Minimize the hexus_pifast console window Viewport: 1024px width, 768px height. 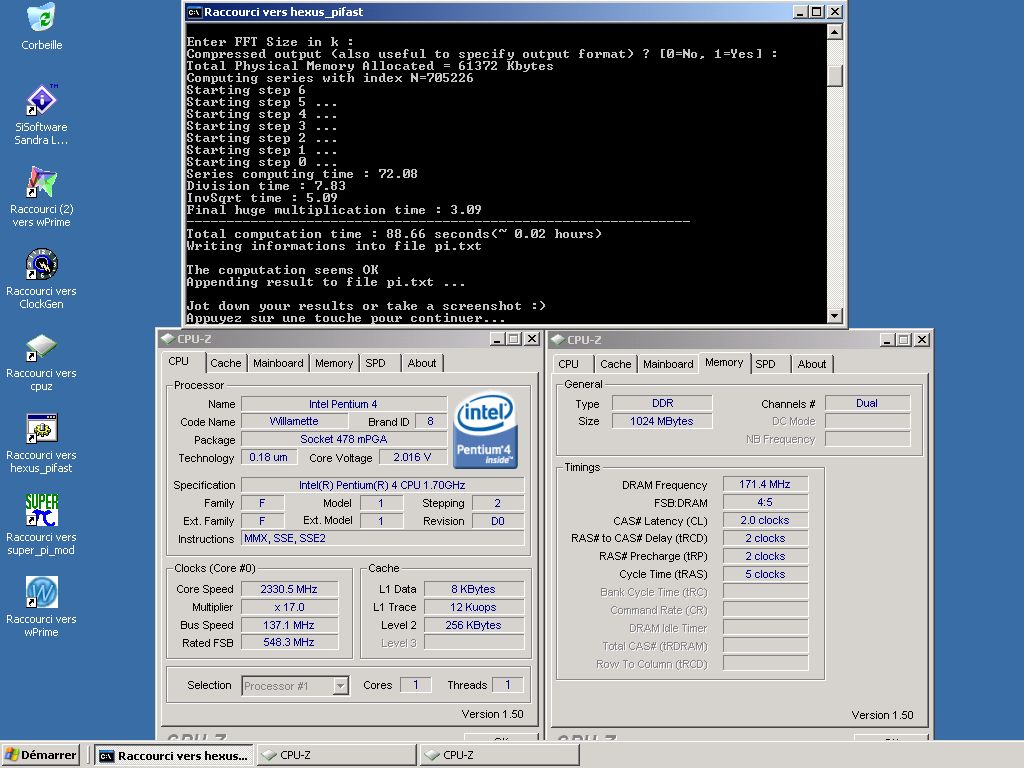pos(800,12)
